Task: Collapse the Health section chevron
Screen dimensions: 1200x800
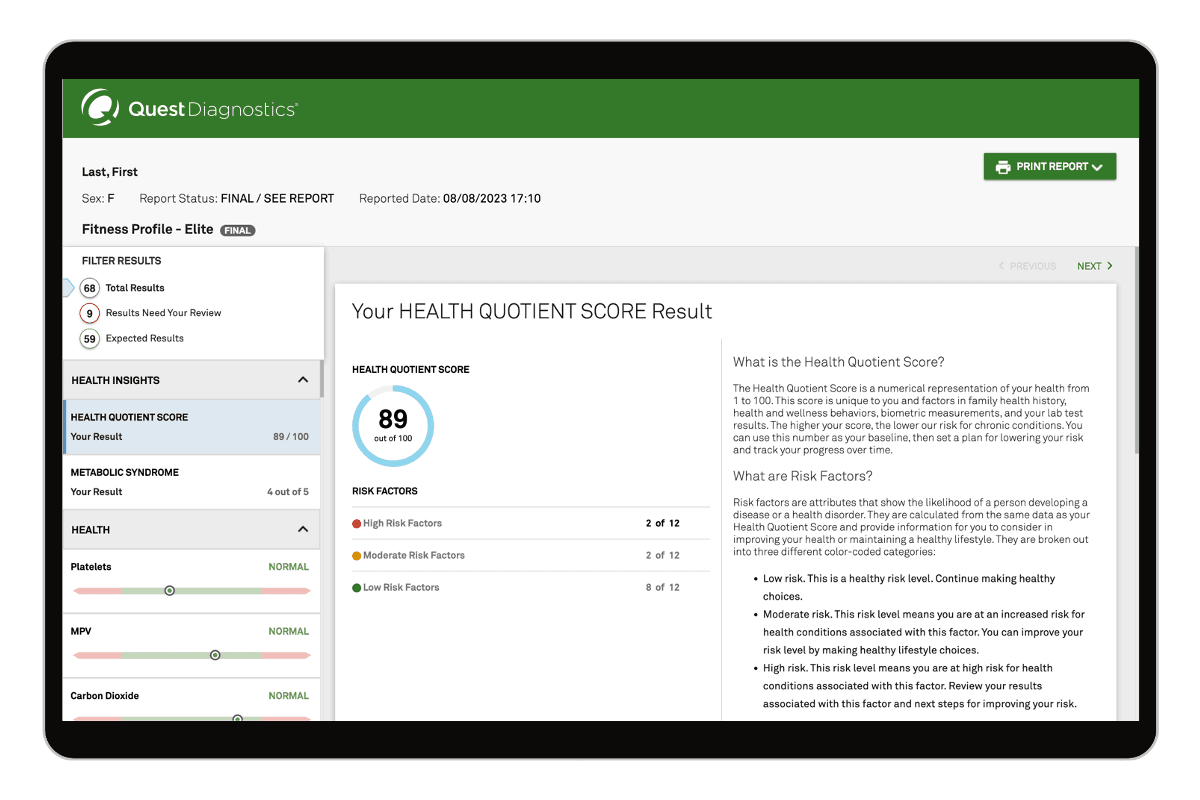Action: pos(303,530)
